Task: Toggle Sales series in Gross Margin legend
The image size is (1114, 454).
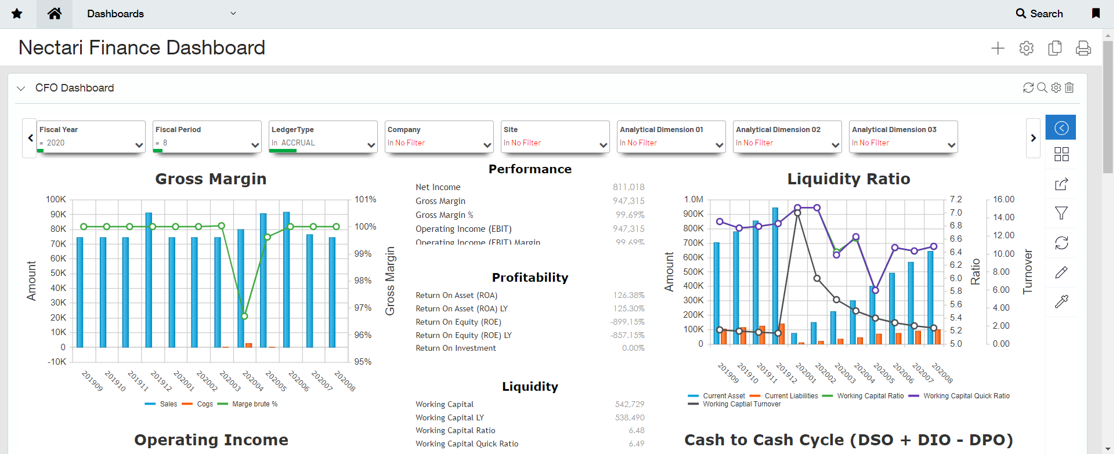Action: tap(161, 404)
